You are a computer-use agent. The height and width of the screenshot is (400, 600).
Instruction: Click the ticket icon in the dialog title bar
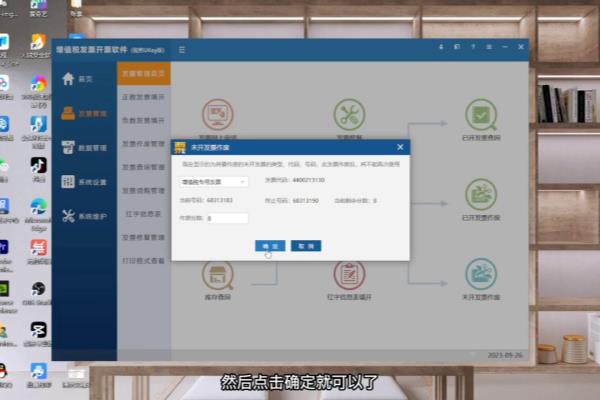[x=180, y=147]
